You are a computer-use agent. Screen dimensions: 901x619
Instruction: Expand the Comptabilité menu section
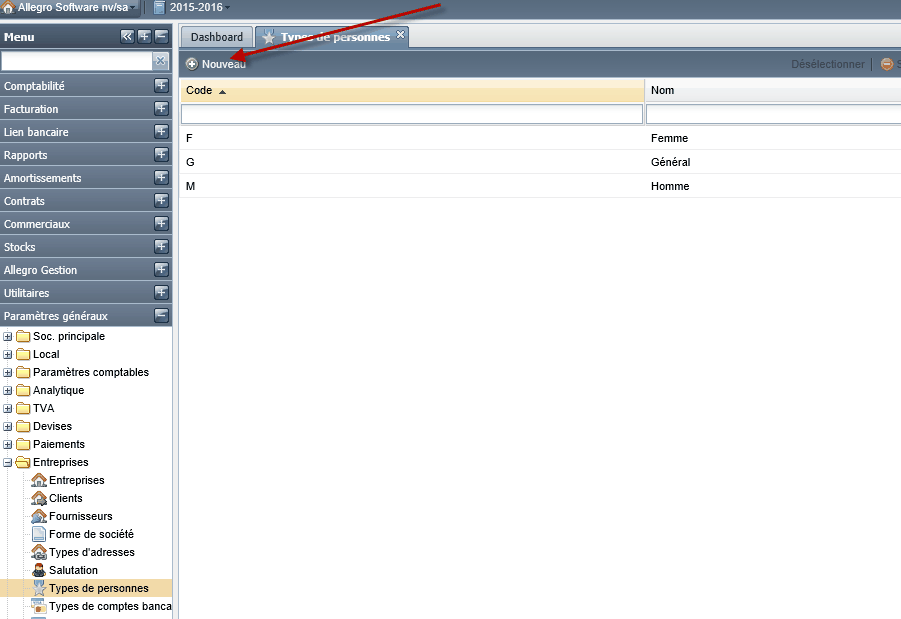[161, 86]
